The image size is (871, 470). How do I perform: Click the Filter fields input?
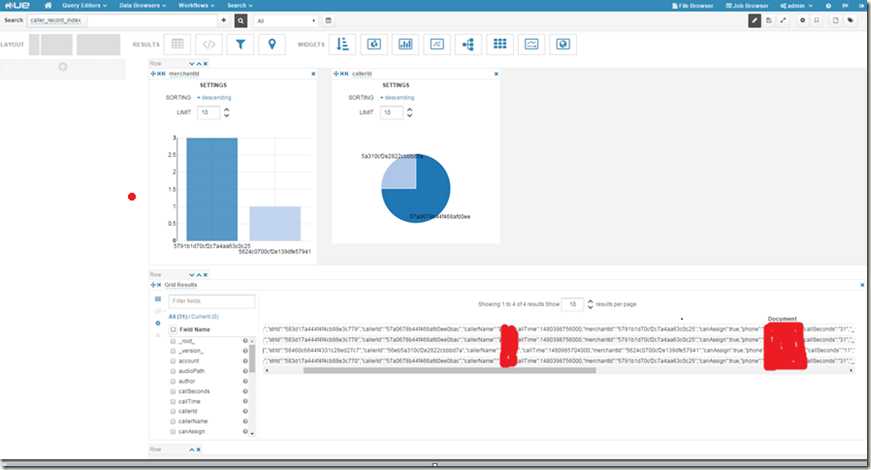212,301
